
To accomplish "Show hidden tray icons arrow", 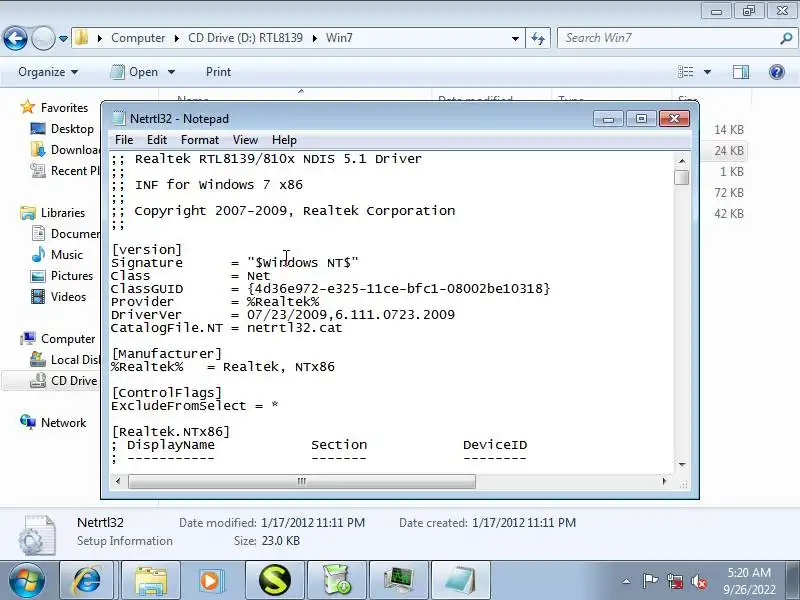I will pos(626,581).
